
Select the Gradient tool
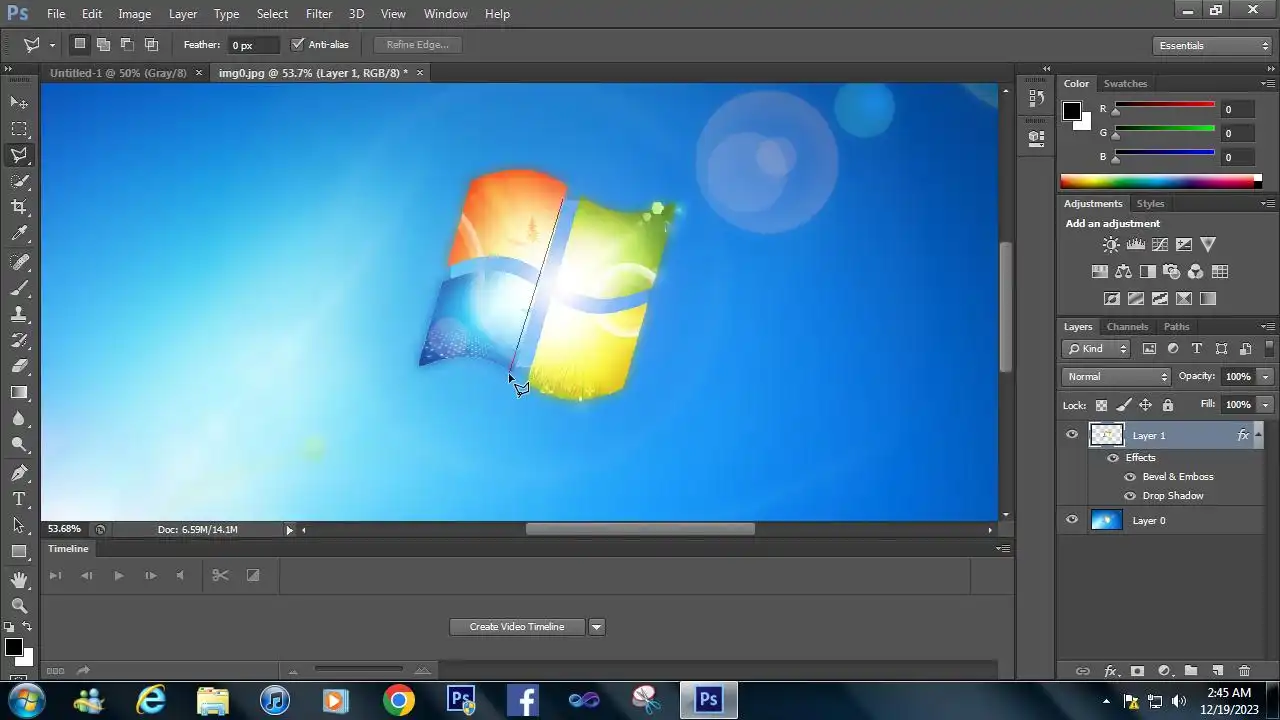tap(19, 392)
